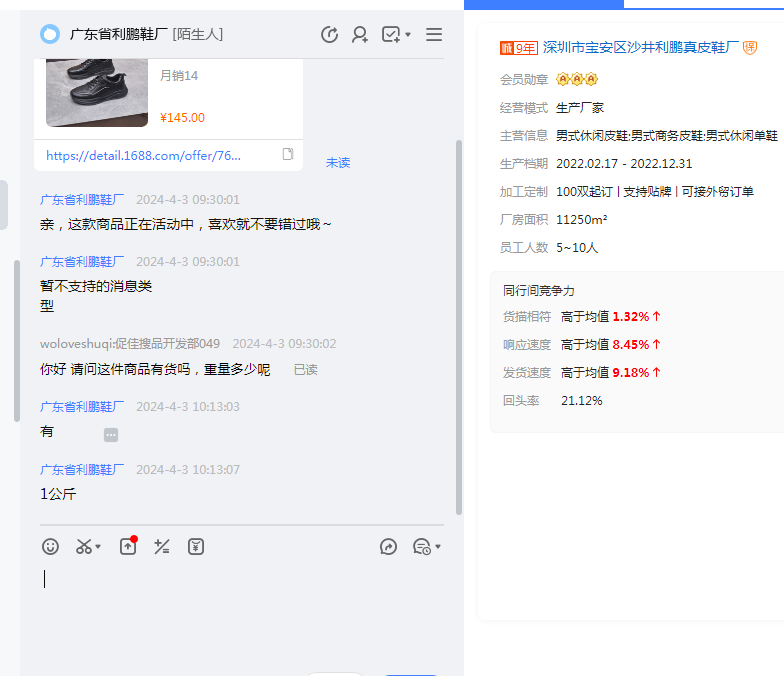The width and height of the screenshot is (784, 676).
Task: Click the file upload icon with red dot
Action: (x=128, y=546)
